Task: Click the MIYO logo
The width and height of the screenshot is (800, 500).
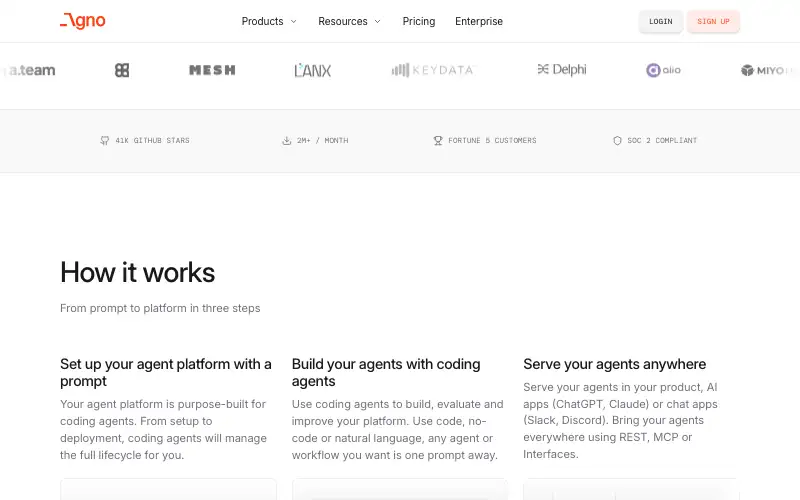Action: click(769, 70)
